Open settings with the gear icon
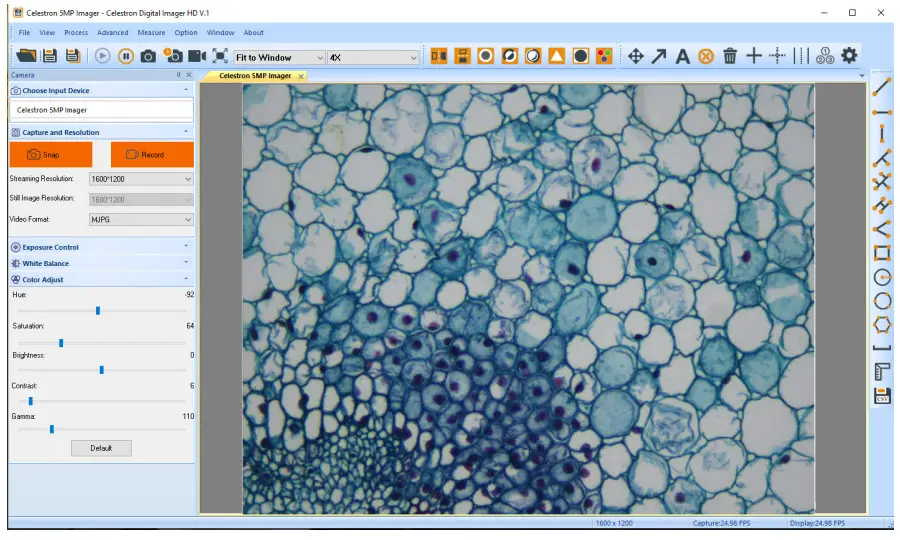 click(849, 56)
